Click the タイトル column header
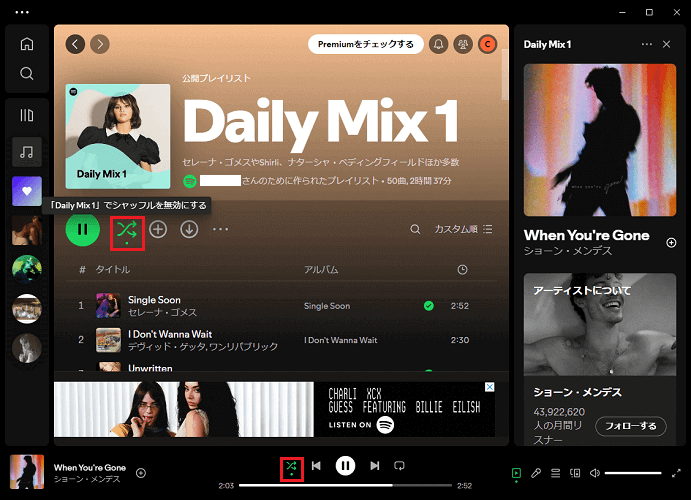This screenshot has height=500, width=691. [x=113, y=269]
